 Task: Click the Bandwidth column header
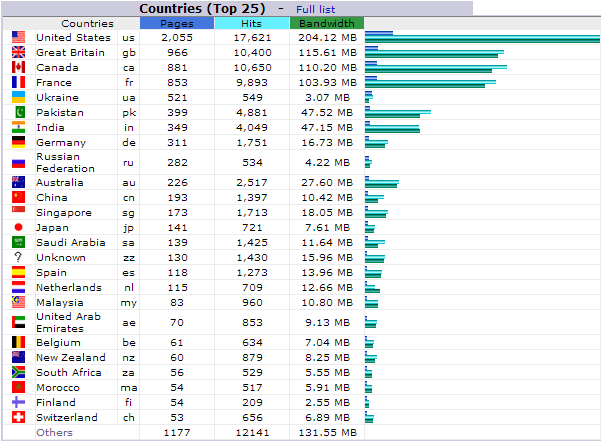click(327, 23)
